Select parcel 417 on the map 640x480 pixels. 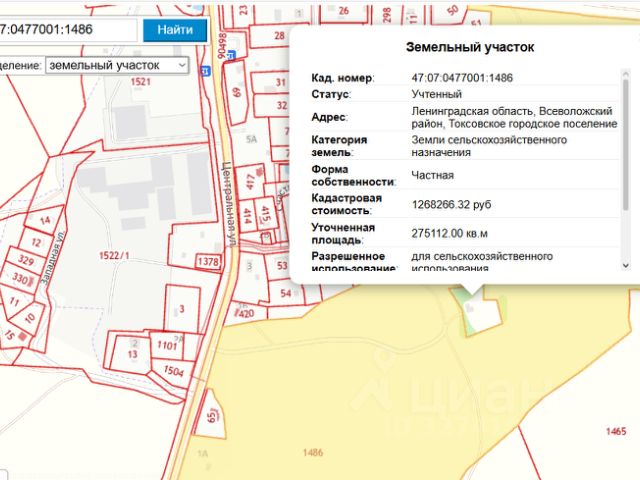pos(251,182)
